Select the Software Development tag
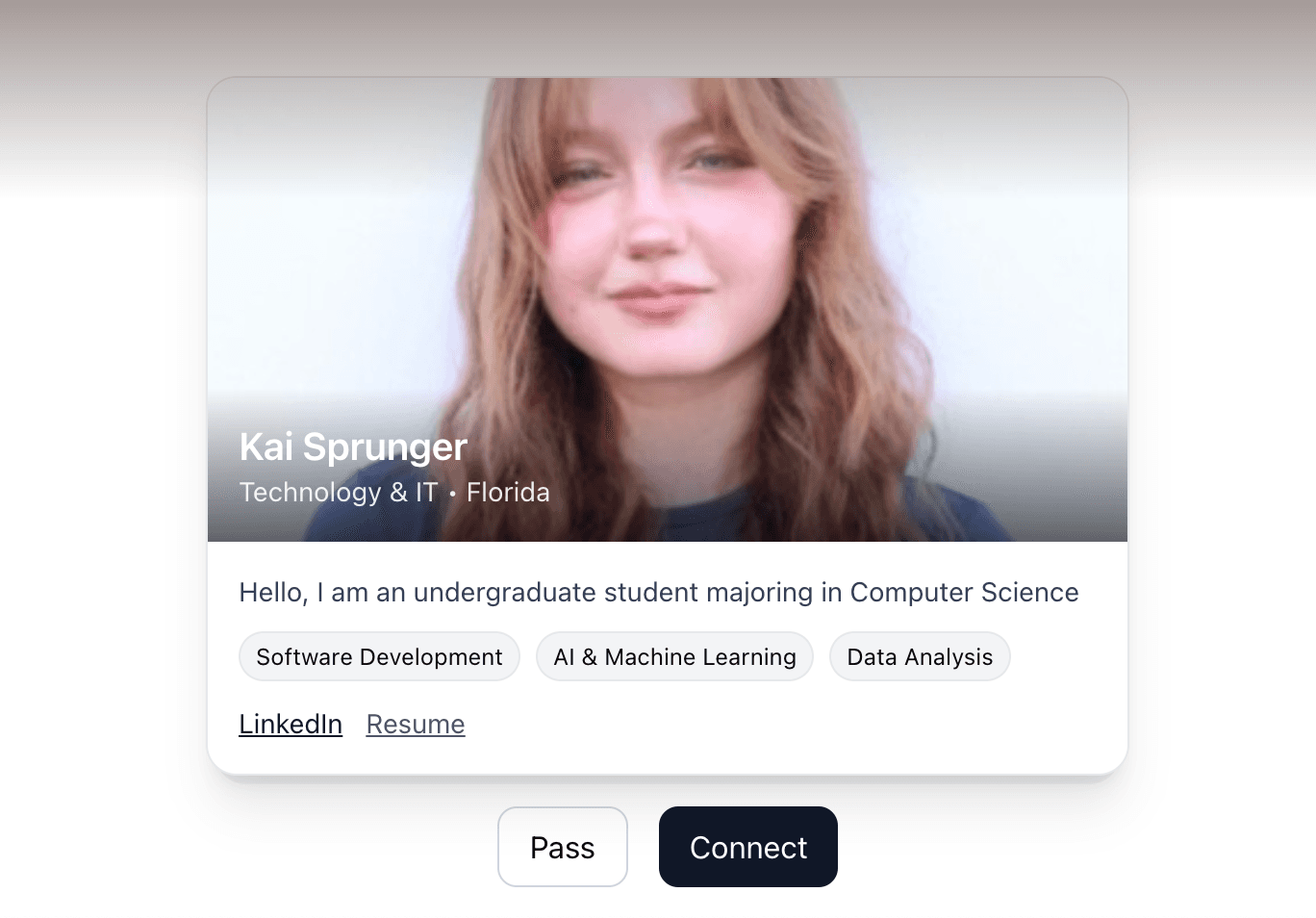The image size is (1316, 918). click(x=379, y=657)
